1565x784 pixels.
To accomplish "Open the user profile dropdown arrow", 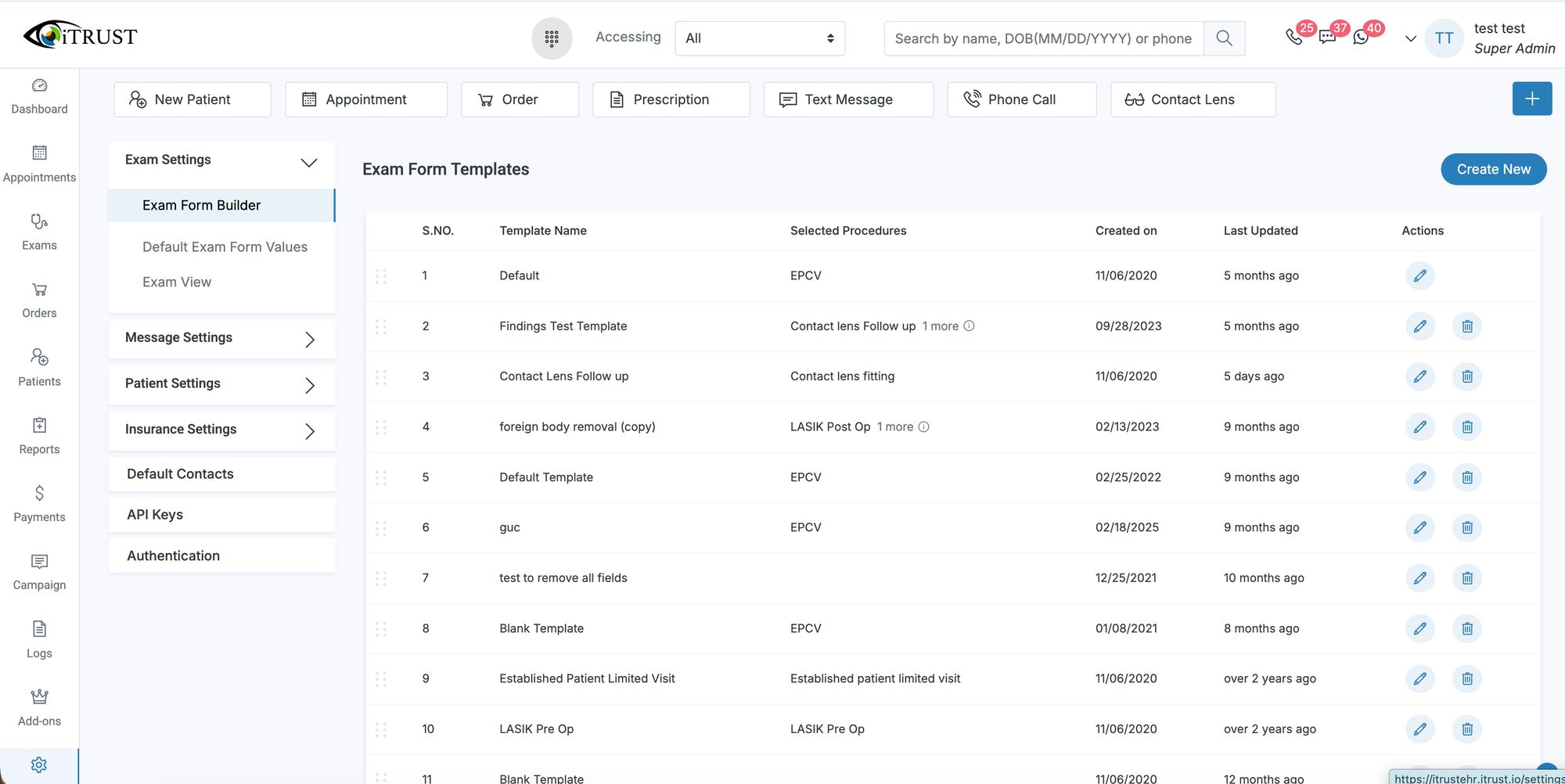I will [x=1411, y=38].
